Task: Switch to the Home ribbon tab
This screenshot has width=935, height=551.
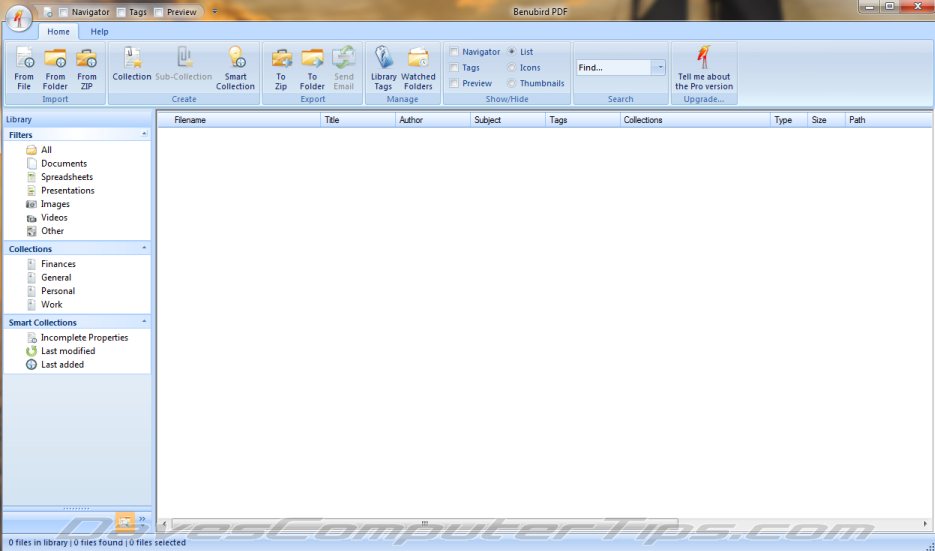Action: tap(58, 32)
